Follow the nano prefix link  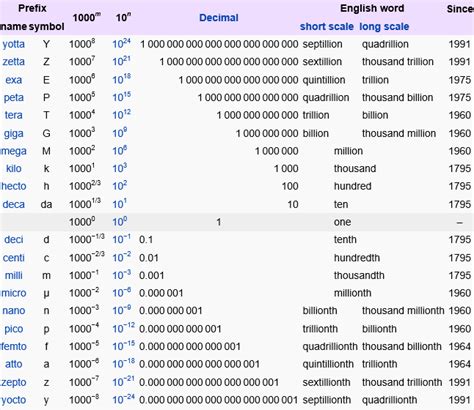click(x=14, y=311)
